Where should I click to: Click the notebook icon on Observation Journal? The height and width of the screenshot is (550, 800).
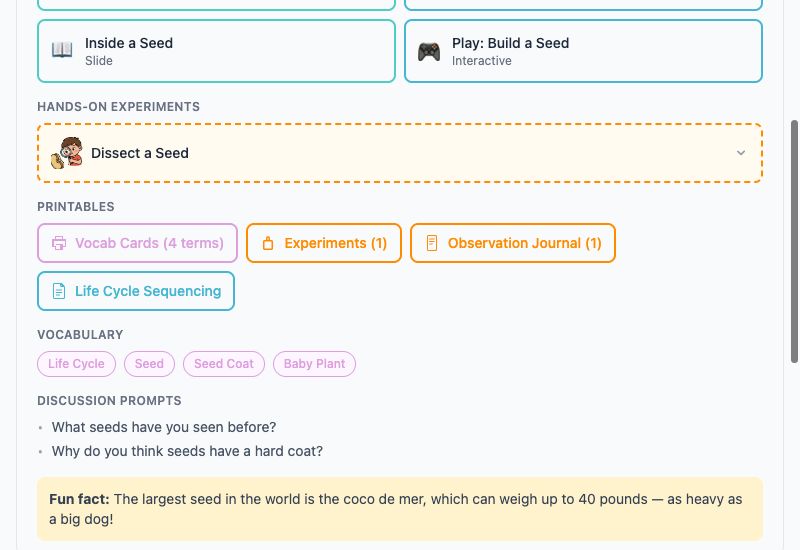coord(432,243)
